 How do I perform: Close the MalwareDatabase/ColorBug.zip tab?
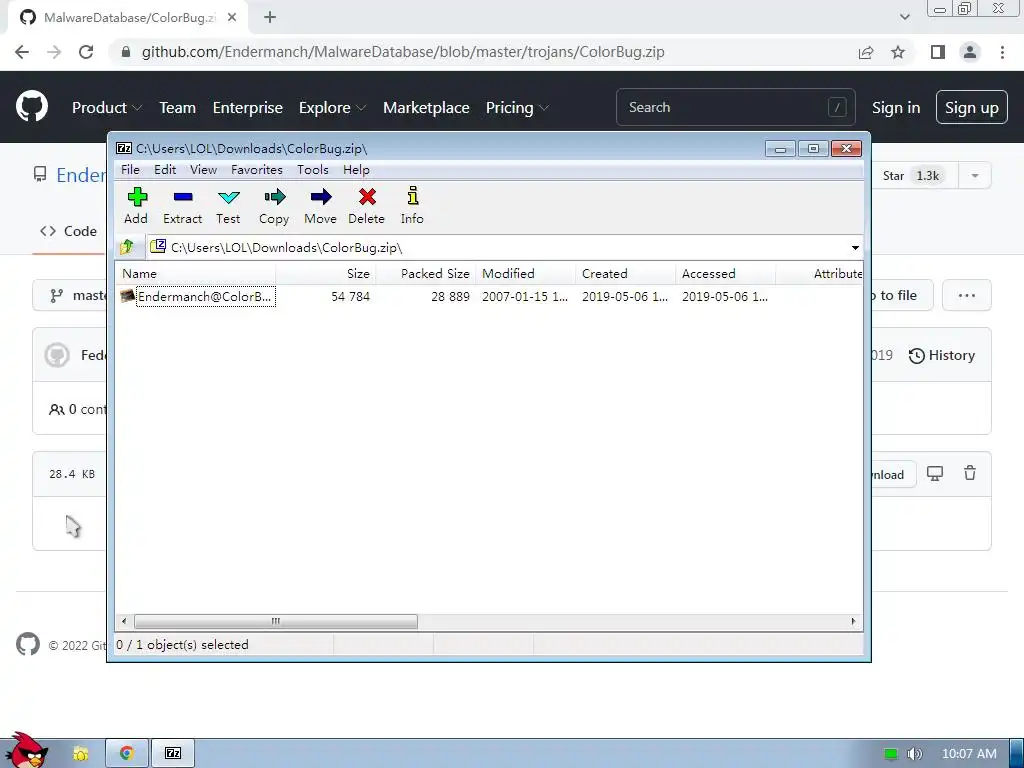[x=232, y=18]
